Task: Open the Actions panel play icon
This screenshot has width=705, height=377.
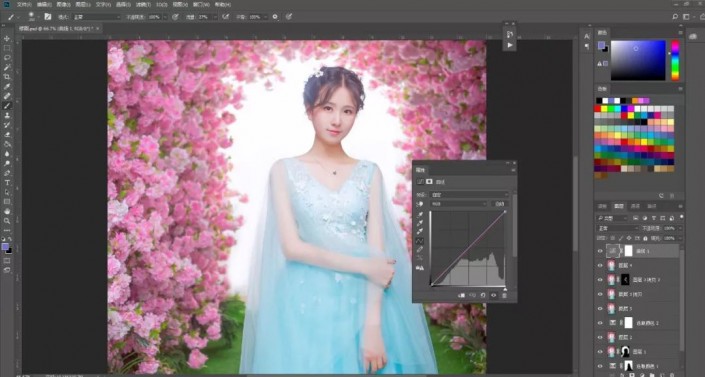Action: (x=509, y=45)
